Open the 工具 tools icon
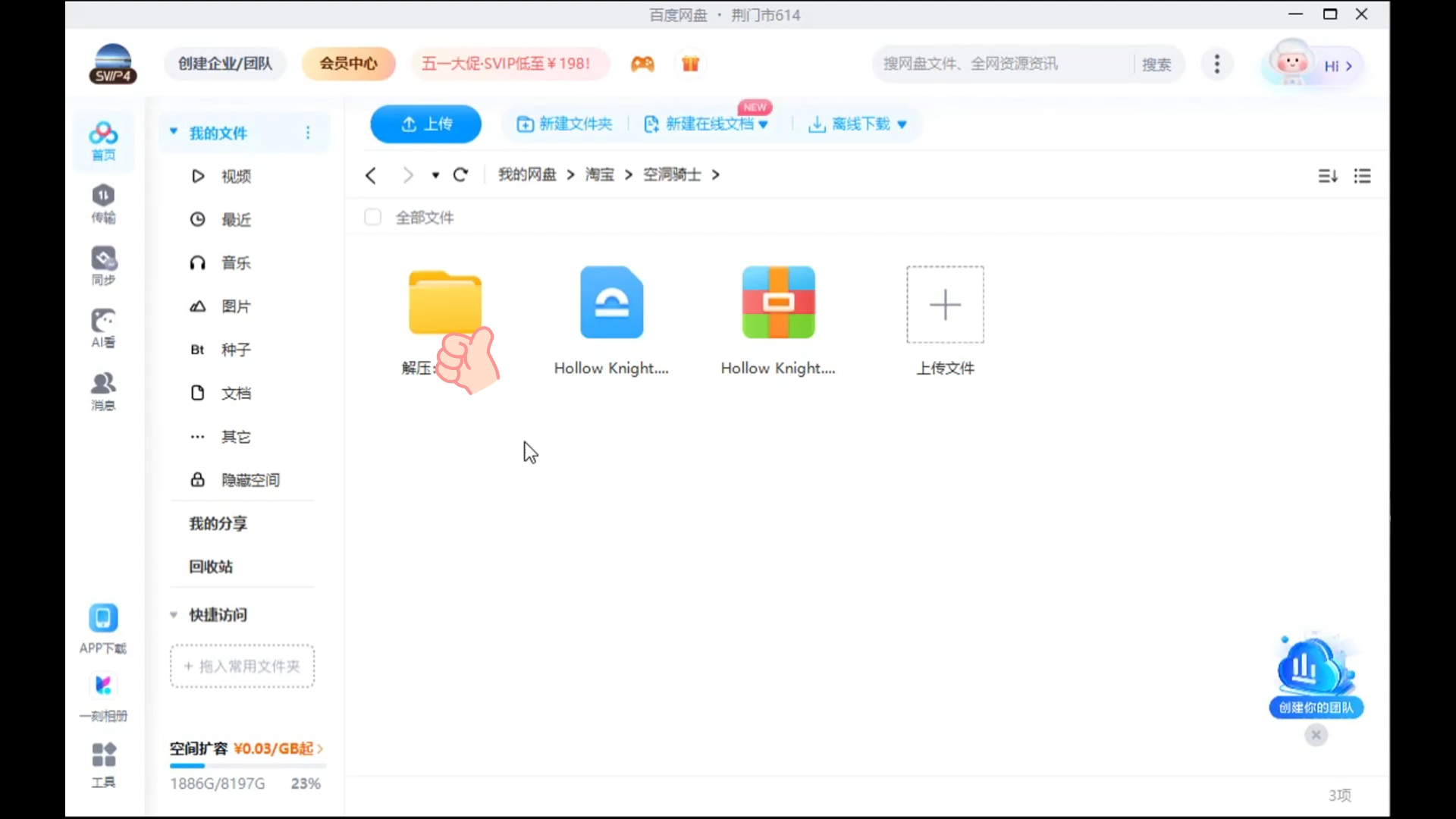Viewport: 1456px width, 819px height. 104,765
